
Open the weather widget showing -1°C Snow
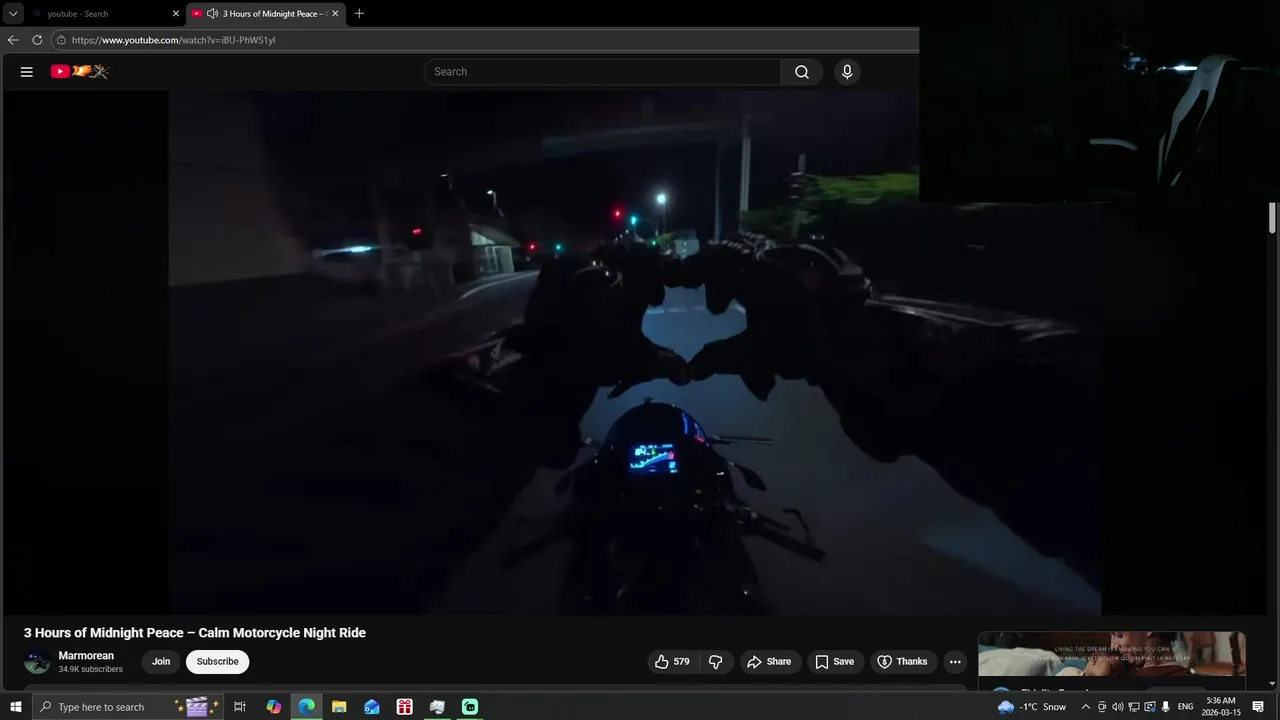pos(1032,707)
